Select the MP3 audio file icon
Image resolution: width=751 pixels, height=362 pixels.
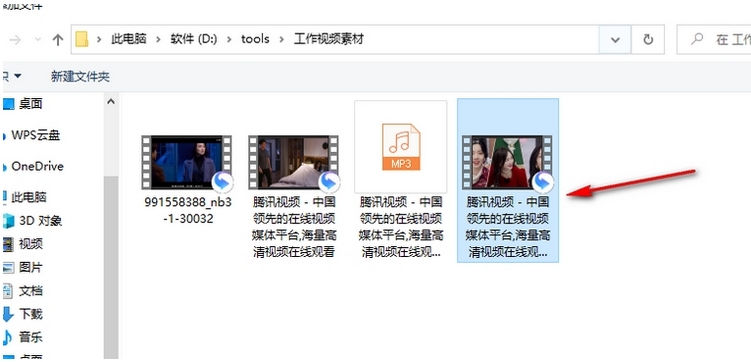[x=401, y=147]
